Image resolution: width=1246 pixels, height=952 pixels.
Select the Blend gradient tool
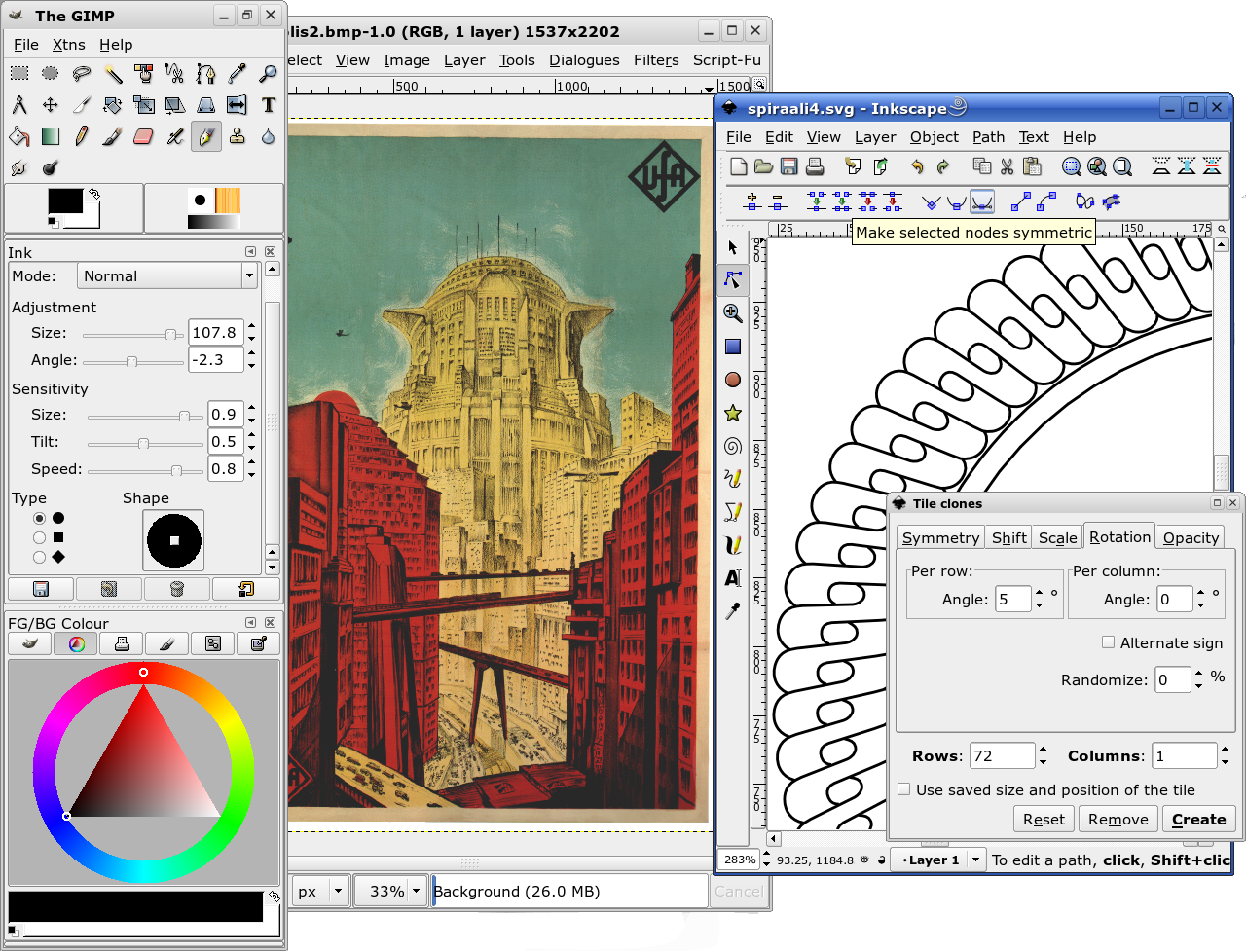click(x=51, y=136)
